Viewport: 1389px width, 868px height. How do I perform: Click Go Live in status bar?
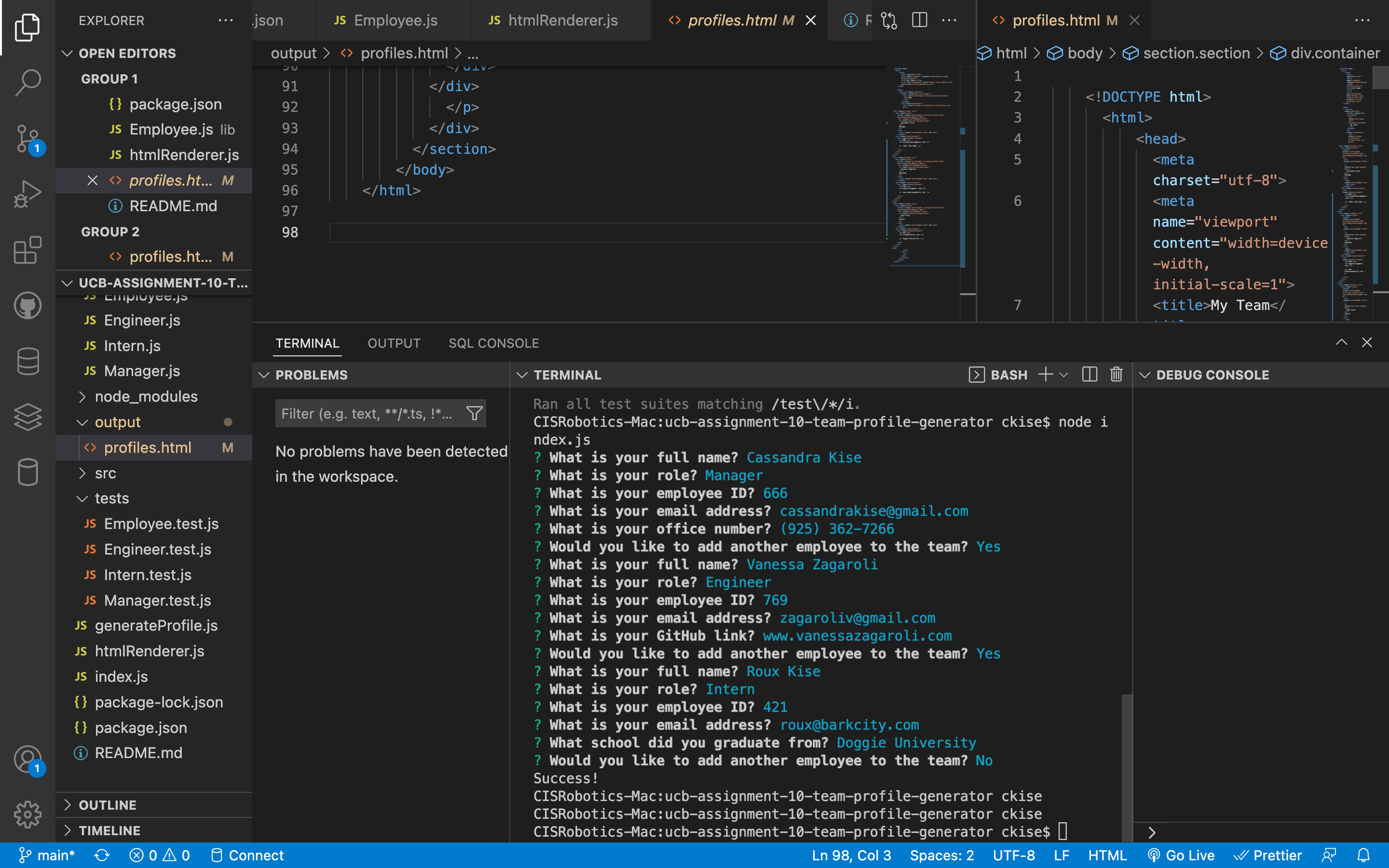(x=1181, y=855)
